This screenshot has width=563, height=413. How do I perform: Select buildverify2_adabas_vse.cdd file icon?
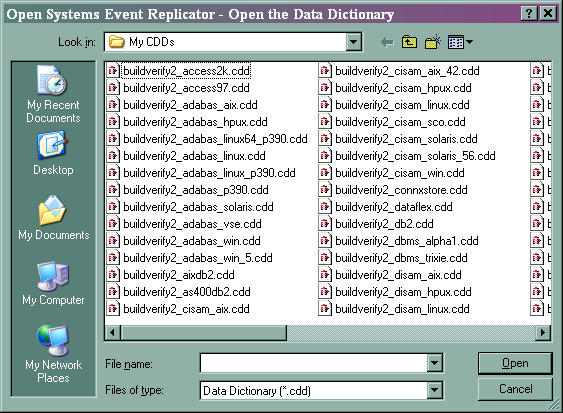(x=113, y=224)
